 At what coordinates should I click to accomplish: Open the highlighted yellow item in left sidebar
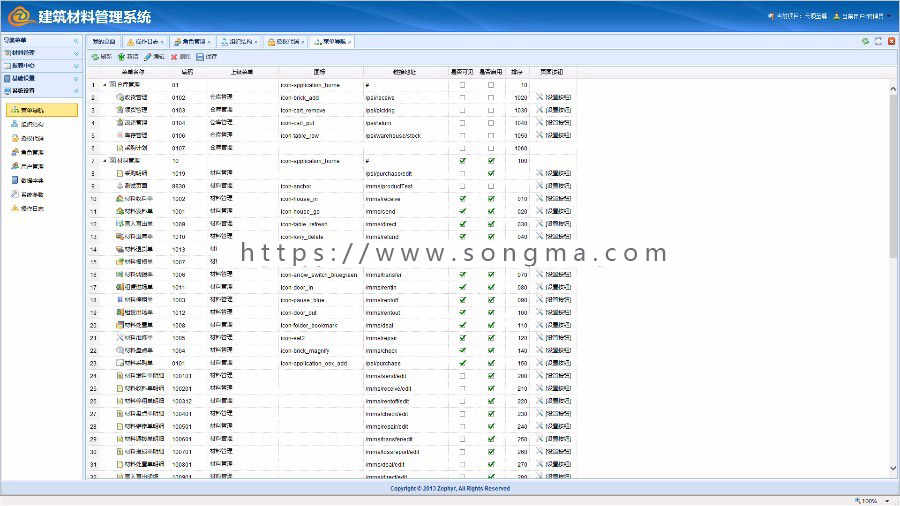point(42,110)
